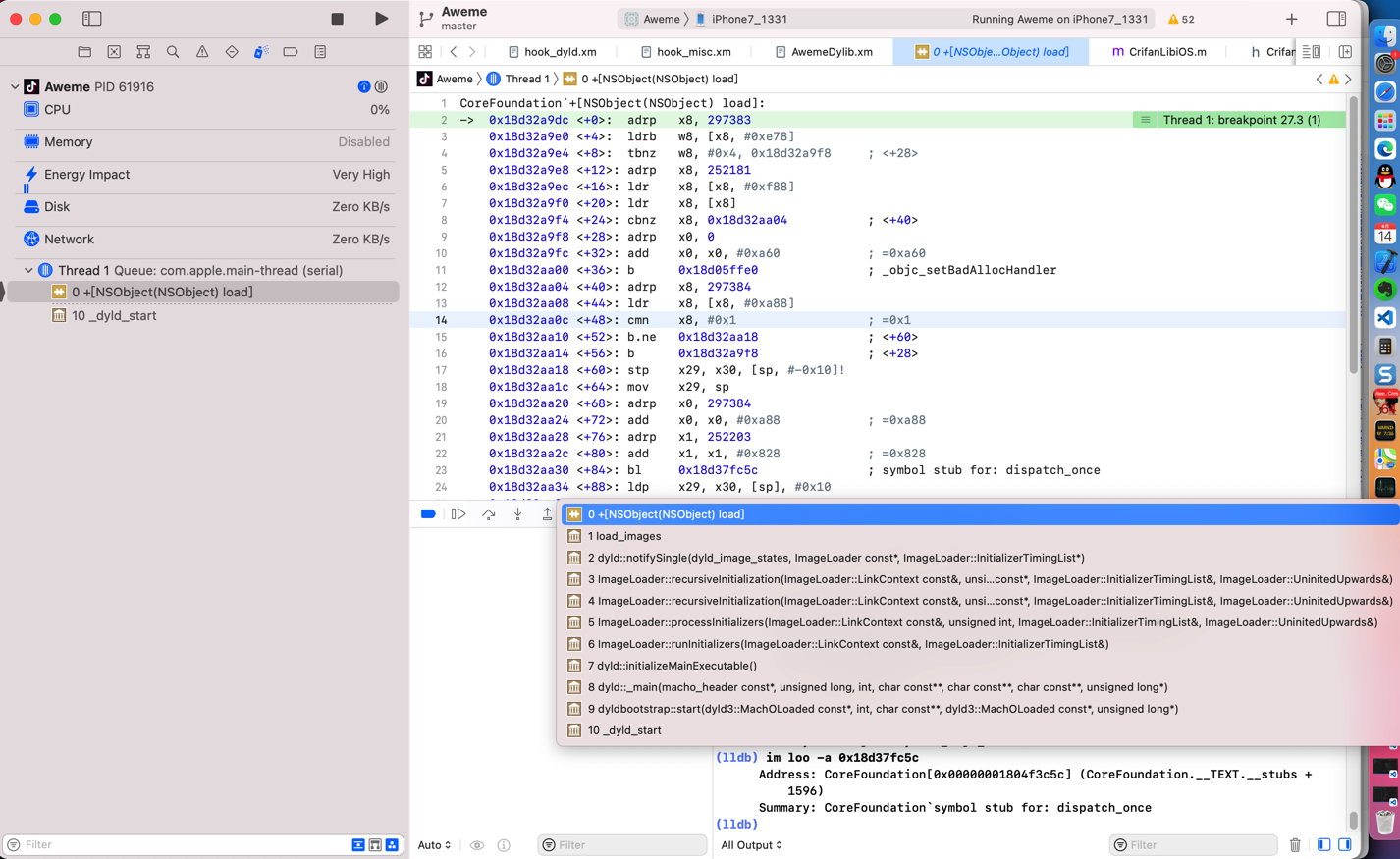
Task: Open the Report navigator
Action: [x=320, y=52]
